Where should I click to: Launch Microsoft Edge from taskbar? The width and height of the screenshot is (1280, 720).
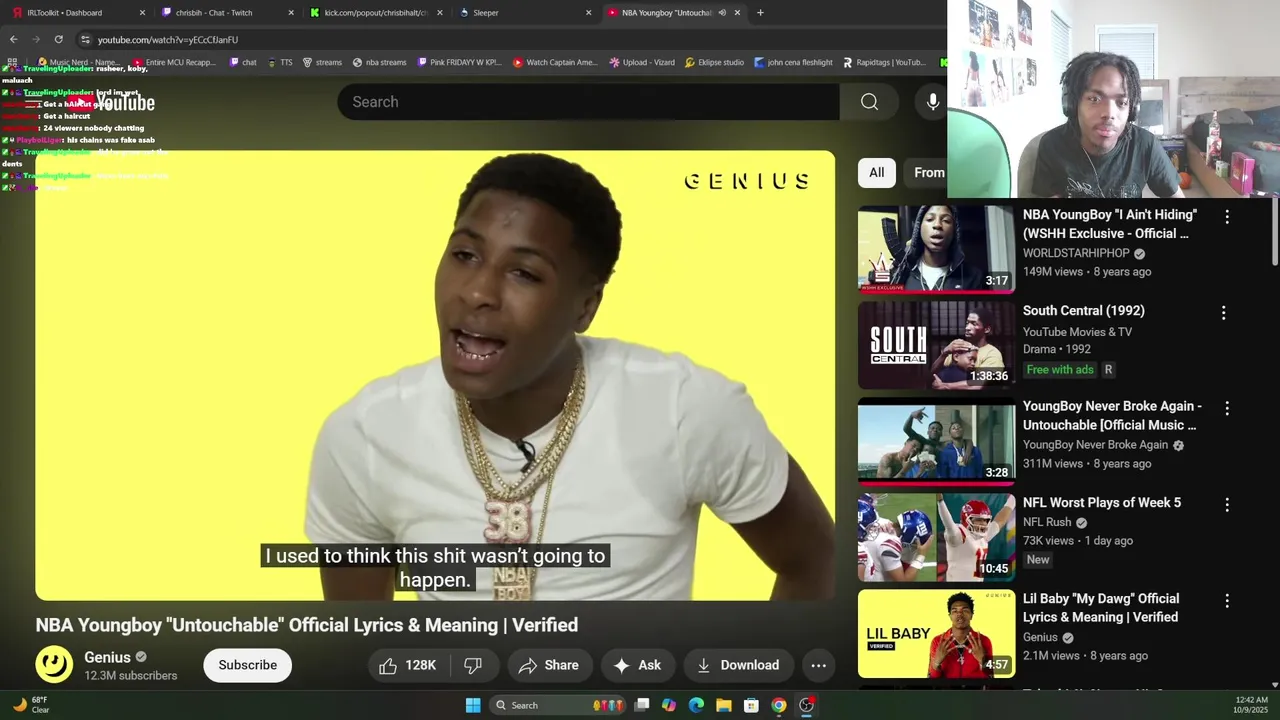click(x=696, y=705)
